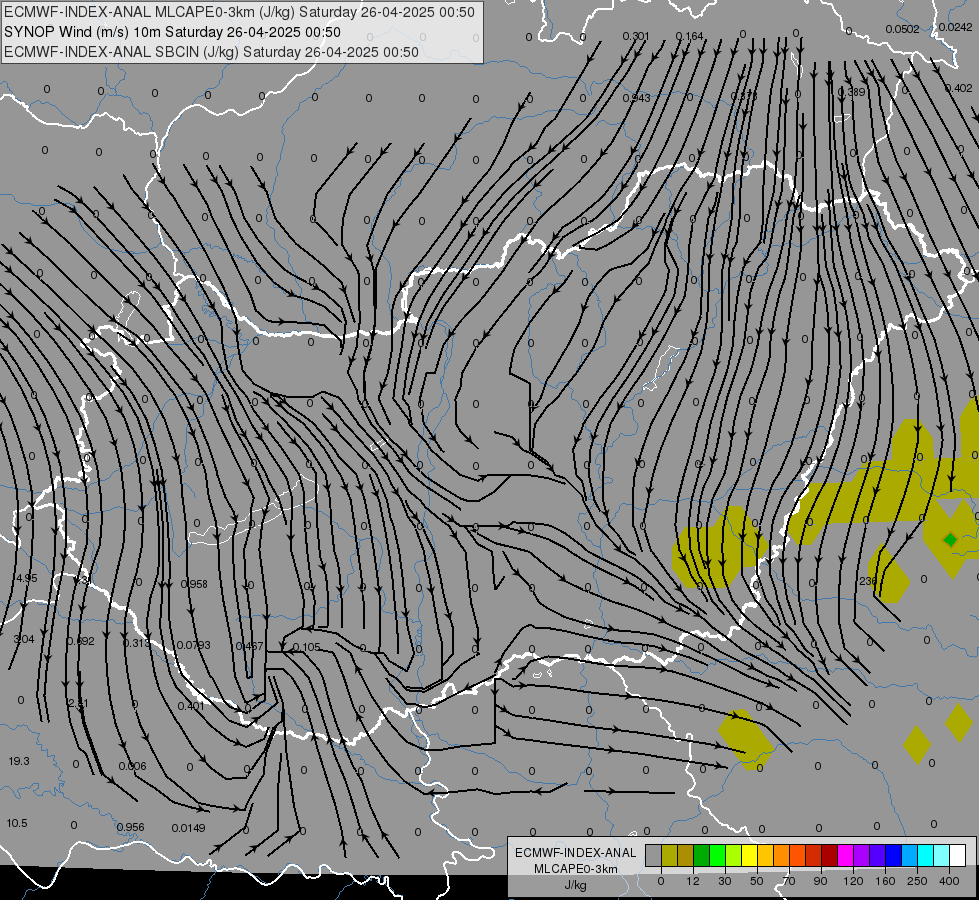This screenshot has width=979, height=900.
Task: Click the green diamond marker on map
Action: (x=950, y=540)
